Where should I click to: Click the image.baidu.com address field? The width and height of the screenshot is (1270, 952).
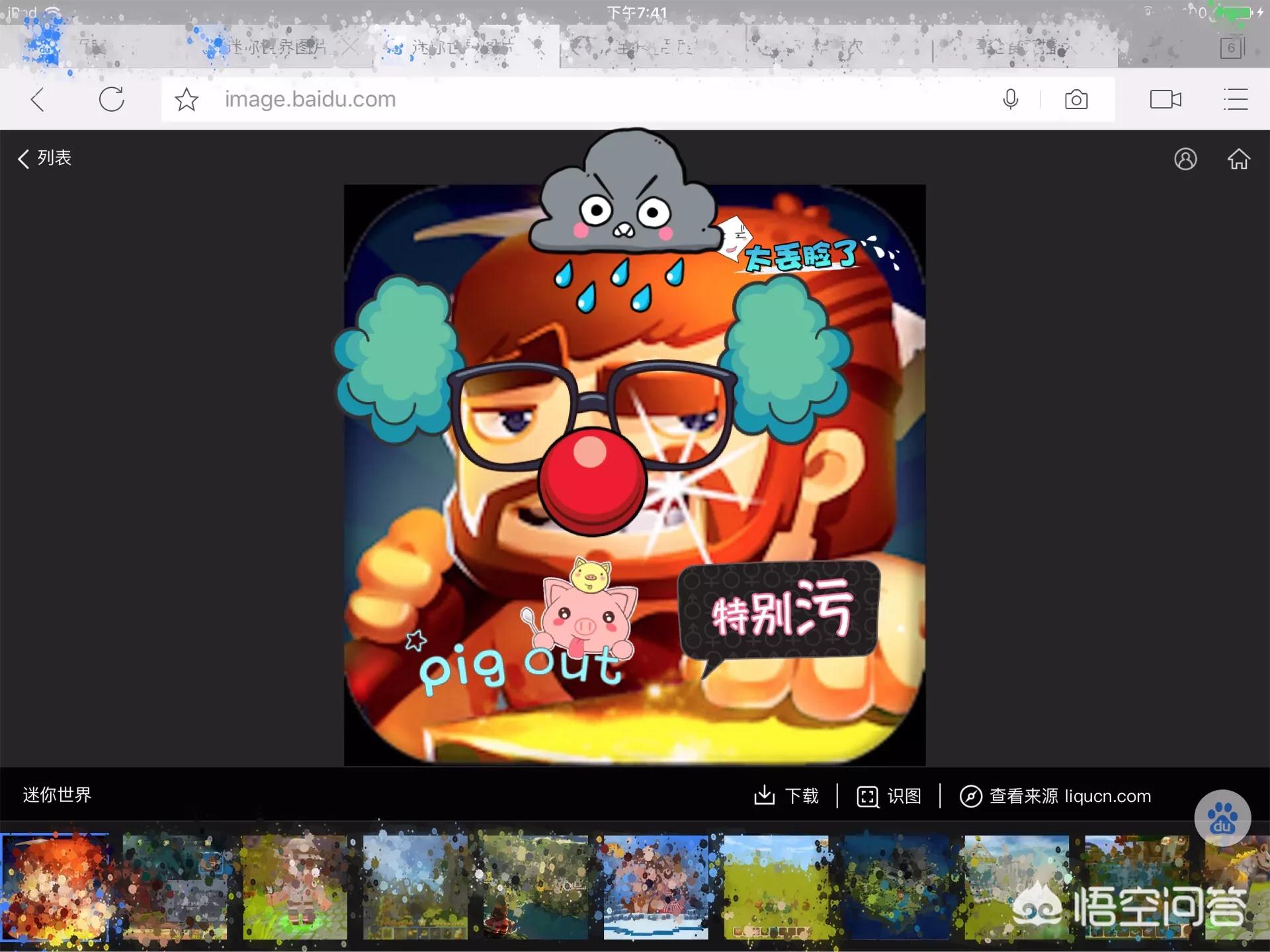click(638, 99)
